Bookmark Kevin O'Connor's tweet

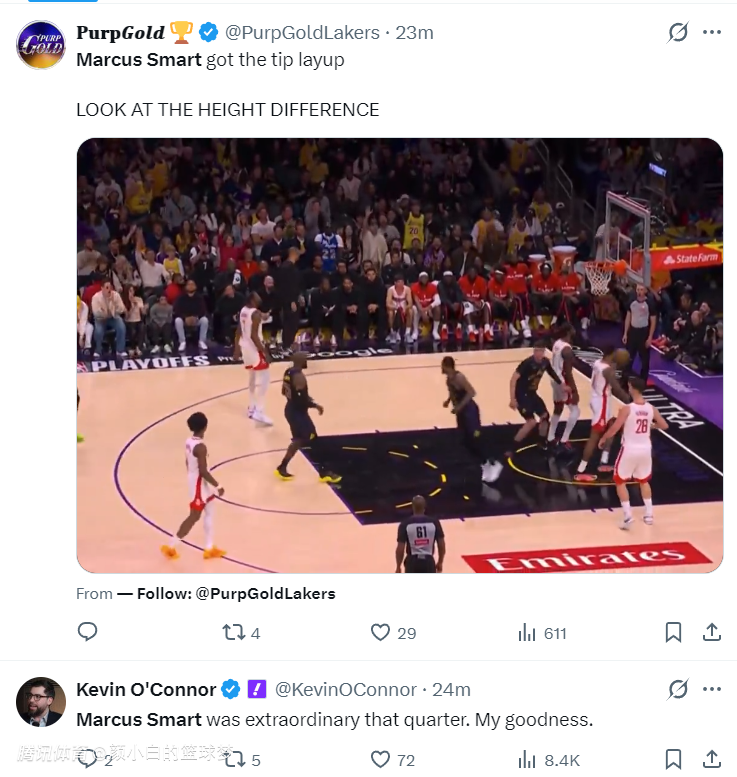674,759
